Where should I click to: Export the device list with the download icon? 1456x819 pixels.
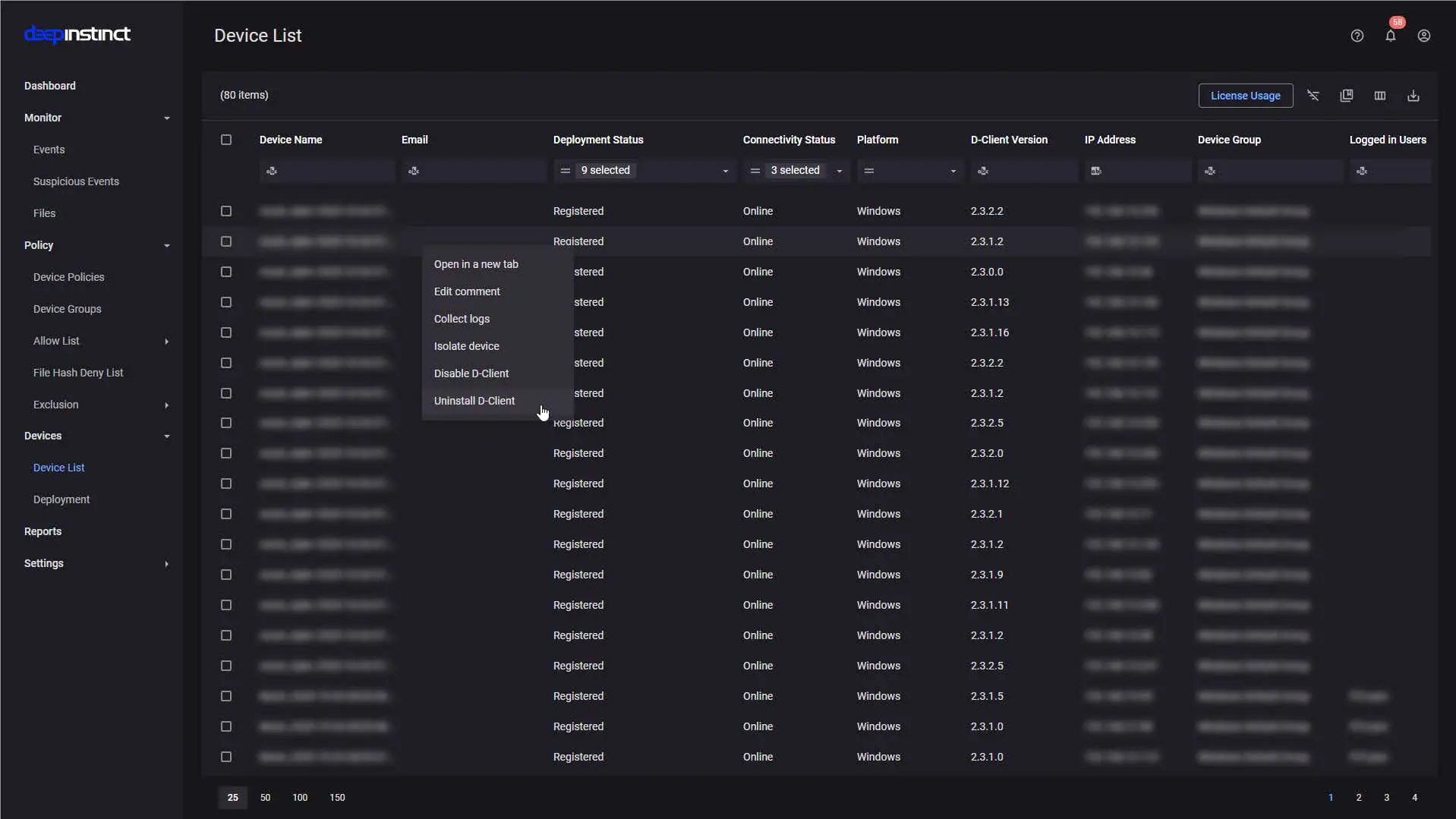(1413, 96)
